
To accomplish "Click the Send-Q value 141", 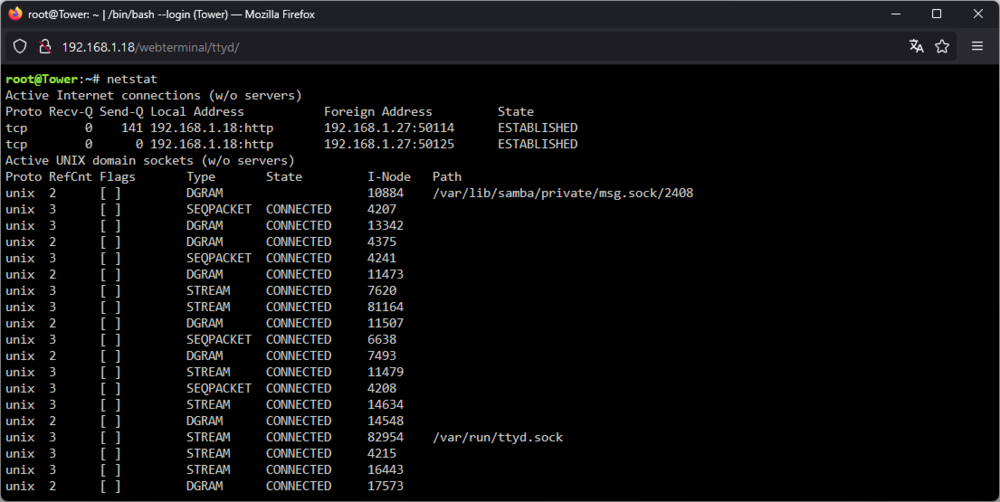I will (132, 128).
